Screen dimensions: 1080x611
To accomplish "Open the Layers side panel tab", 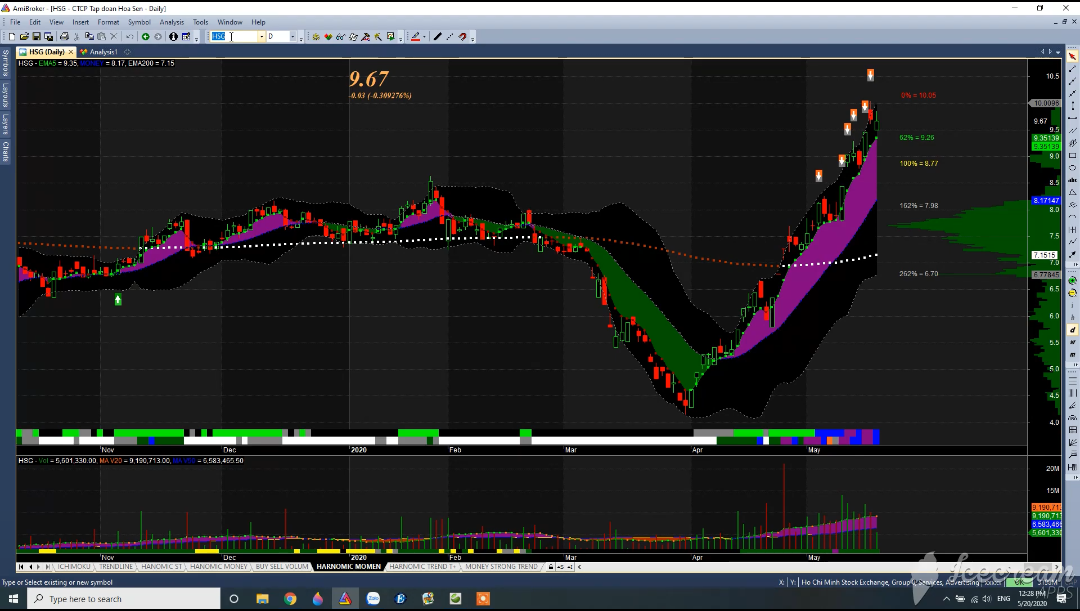I will tap(6, 123).
